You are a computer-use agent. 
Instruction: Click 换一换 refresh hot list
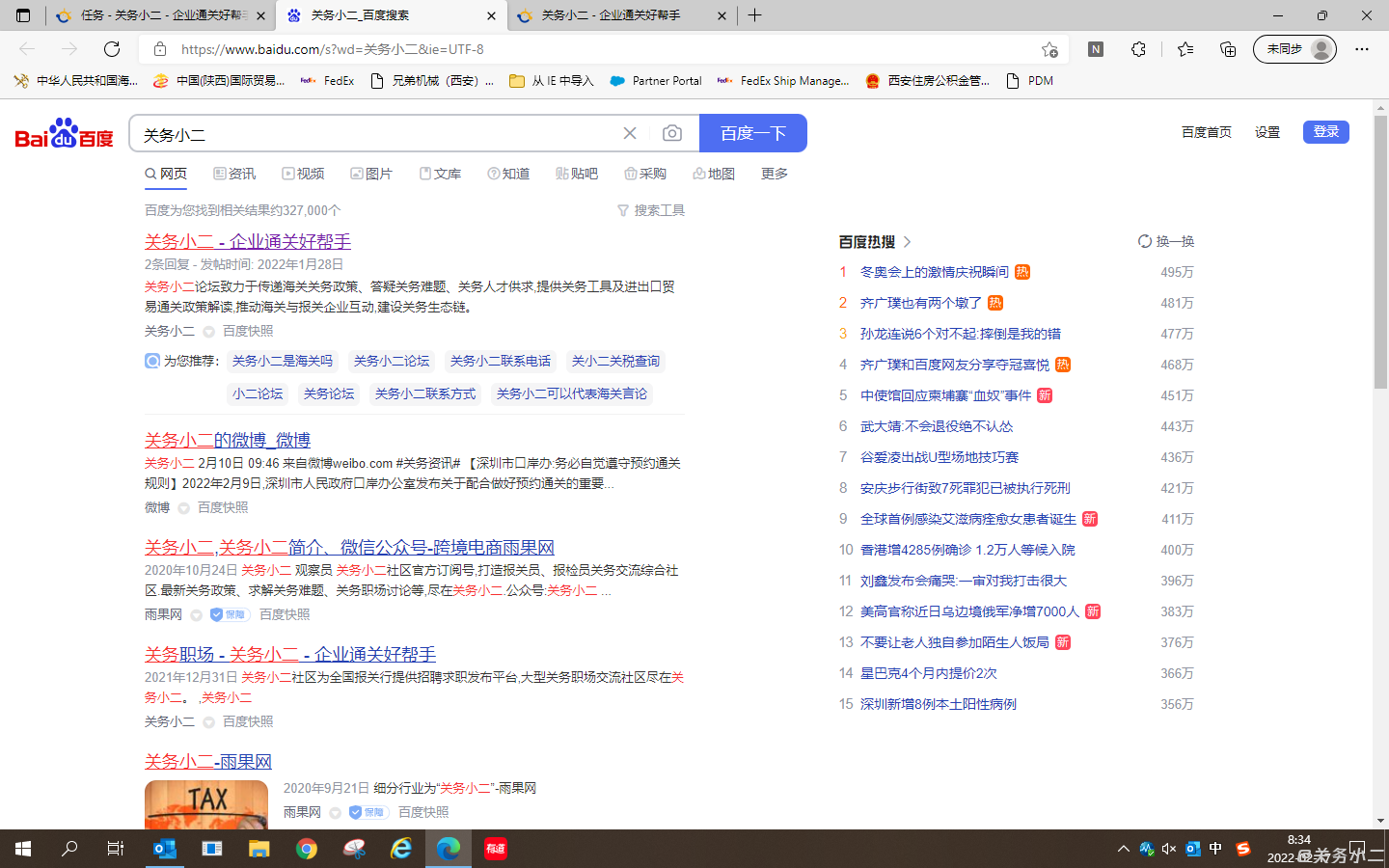pyautogui.click(x=1165, y=241)
